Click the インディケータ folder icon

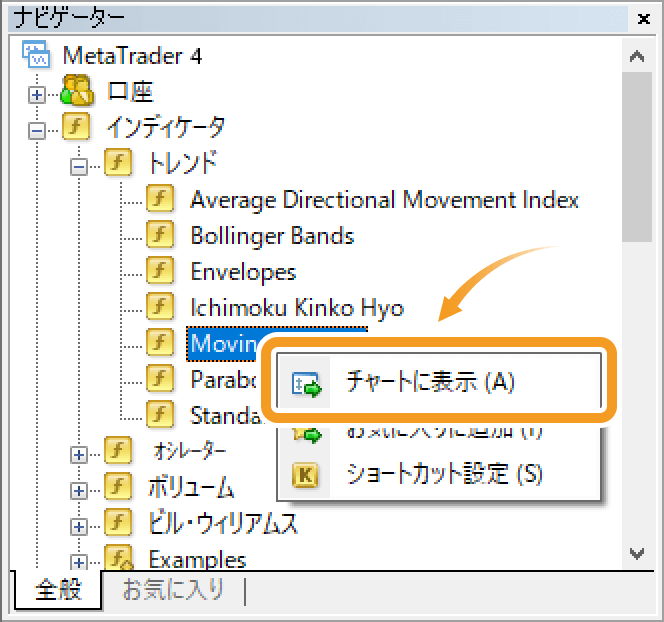coord(76,126)
